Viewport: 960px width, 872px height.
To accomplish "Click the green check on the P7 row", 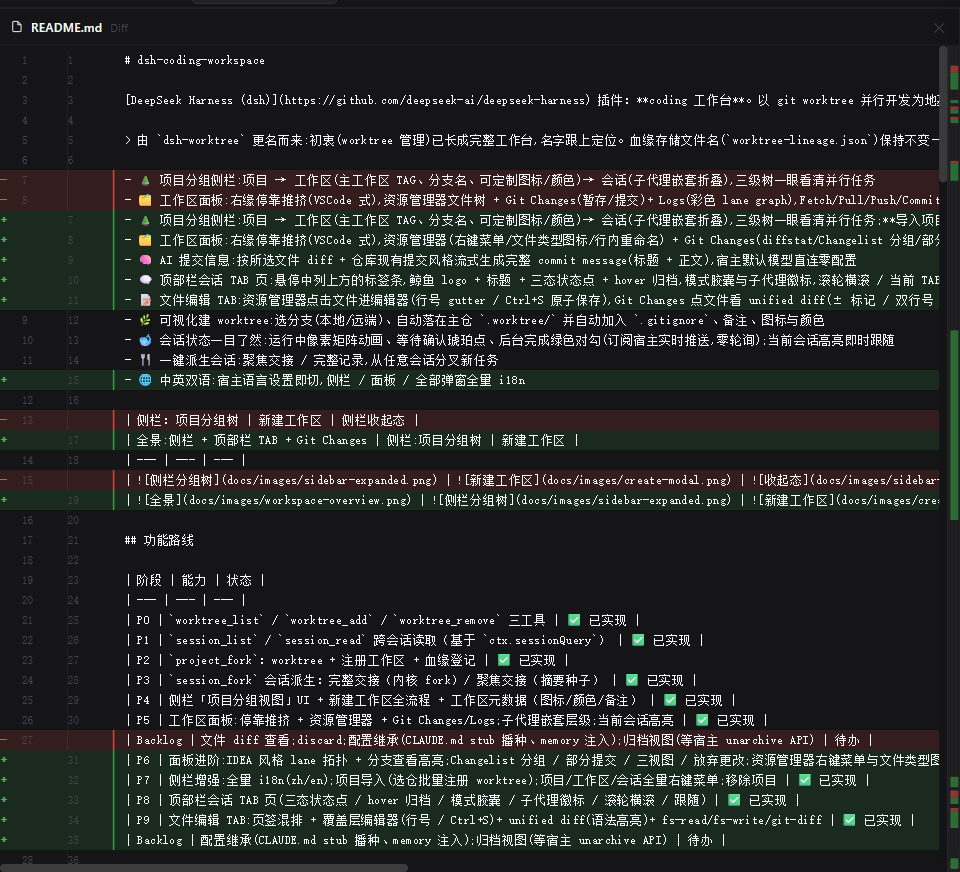I will (x=804, y=780).
